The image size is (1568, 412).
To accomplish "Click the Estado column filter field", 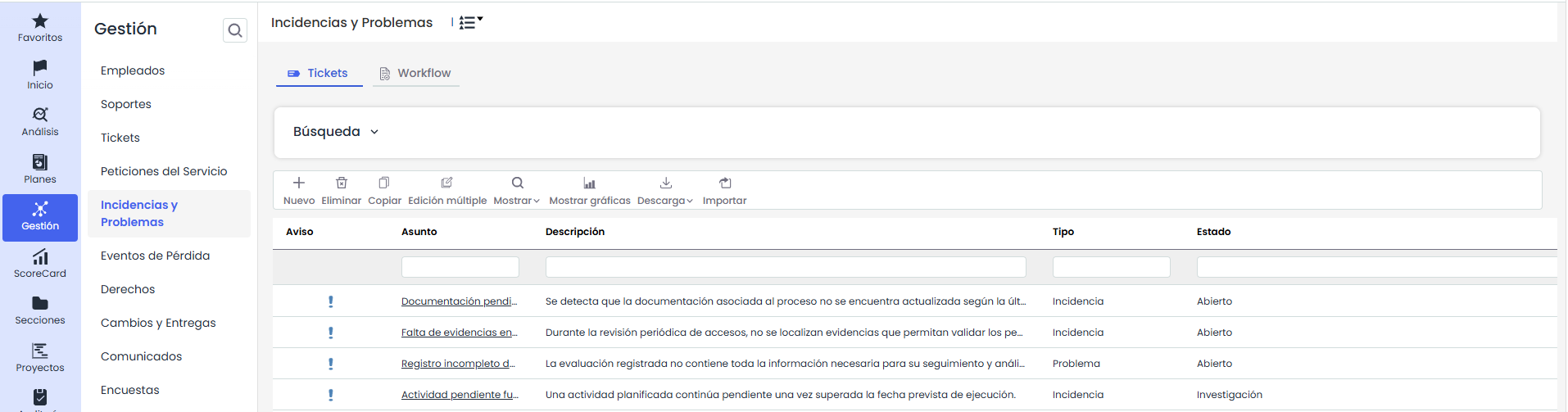I will [x=1377, y=267].
